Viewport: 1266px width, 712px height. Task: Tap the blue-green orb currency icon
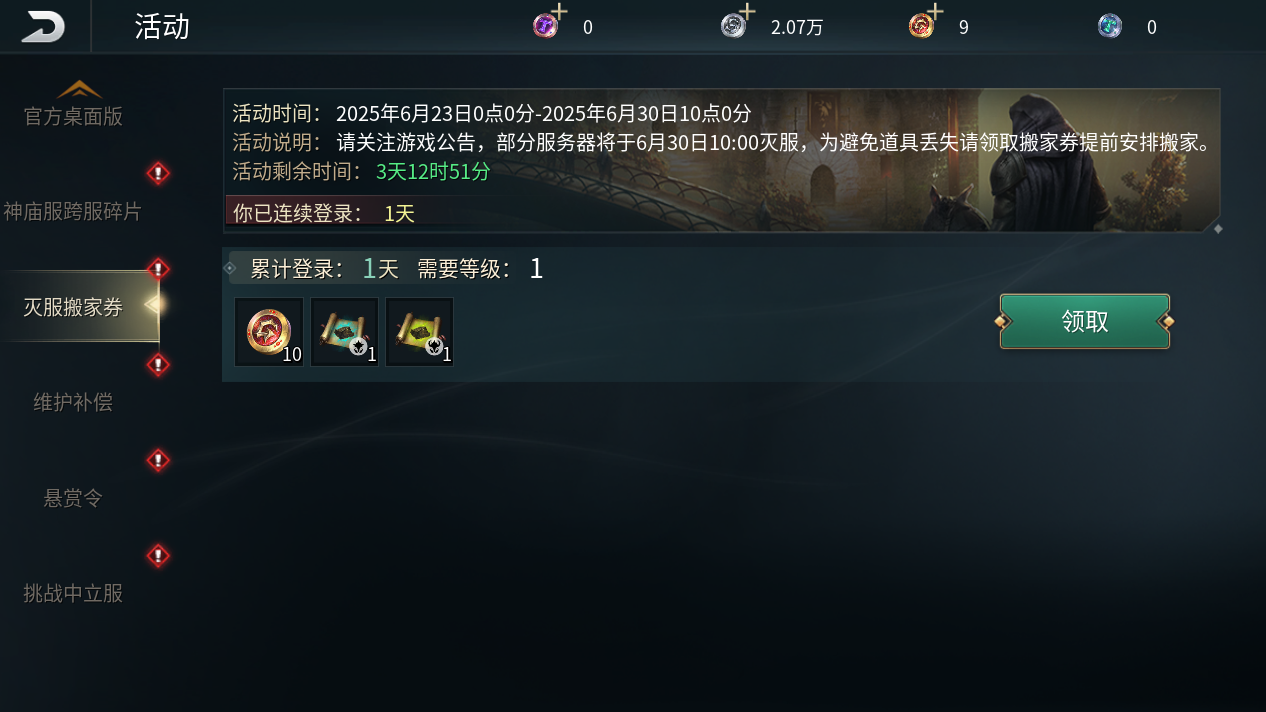tap(1110, 26)
